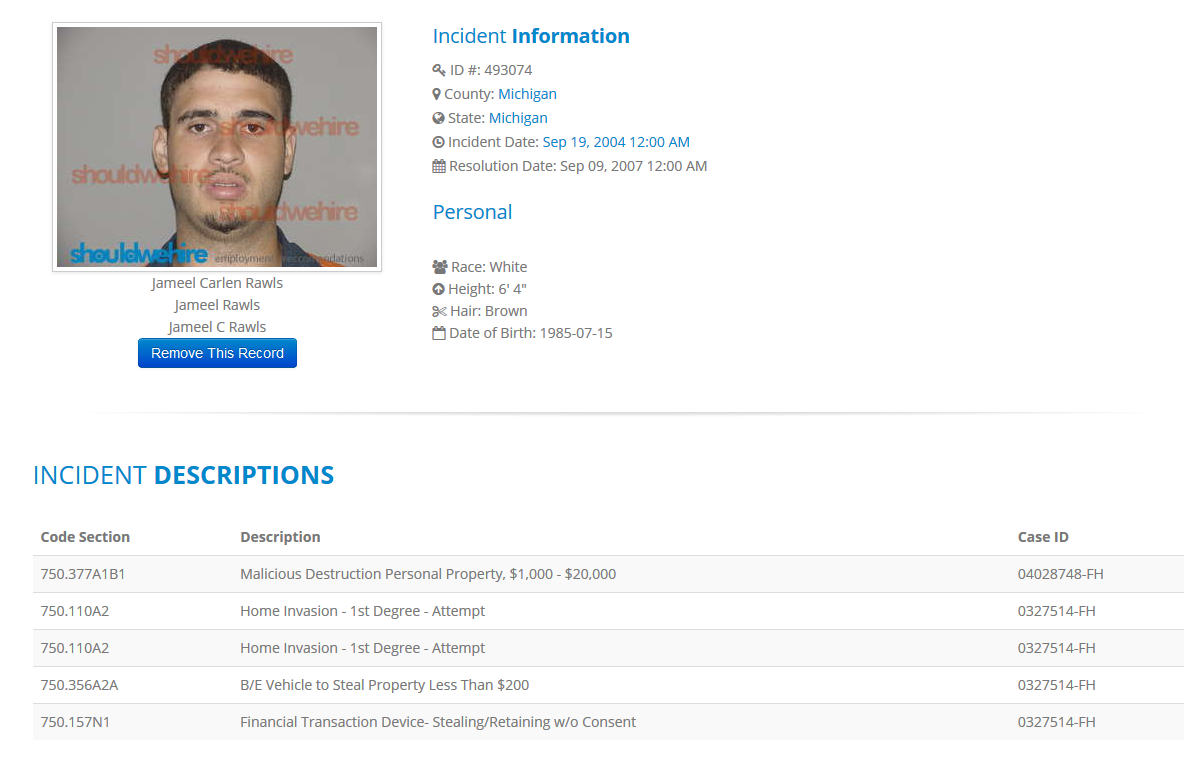Open the State Michigan link
The image size is (1184, 778).
point(518,119)
